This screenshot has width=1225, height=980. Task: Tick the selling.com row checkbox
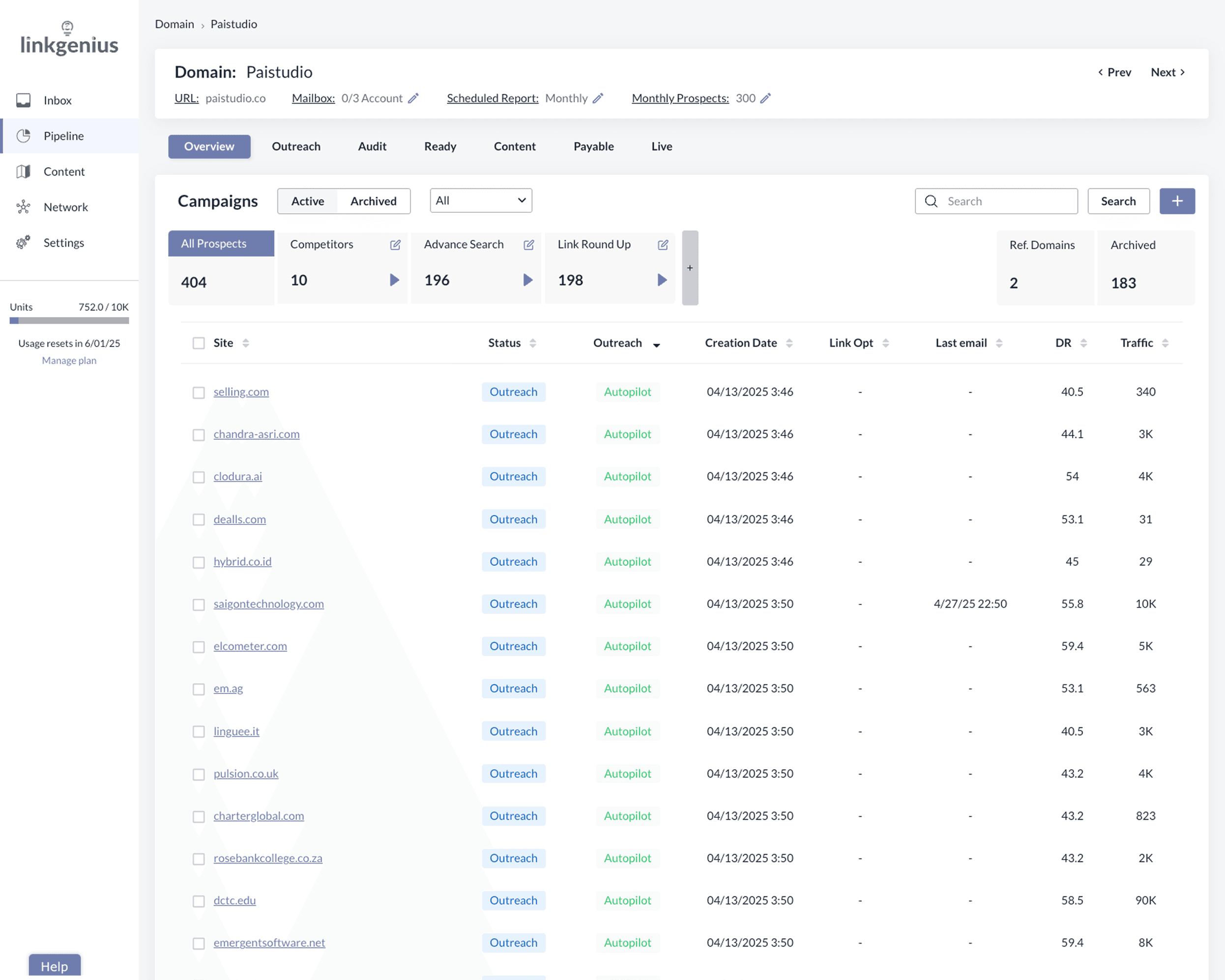pyautogui.click(x=198, y=393)
